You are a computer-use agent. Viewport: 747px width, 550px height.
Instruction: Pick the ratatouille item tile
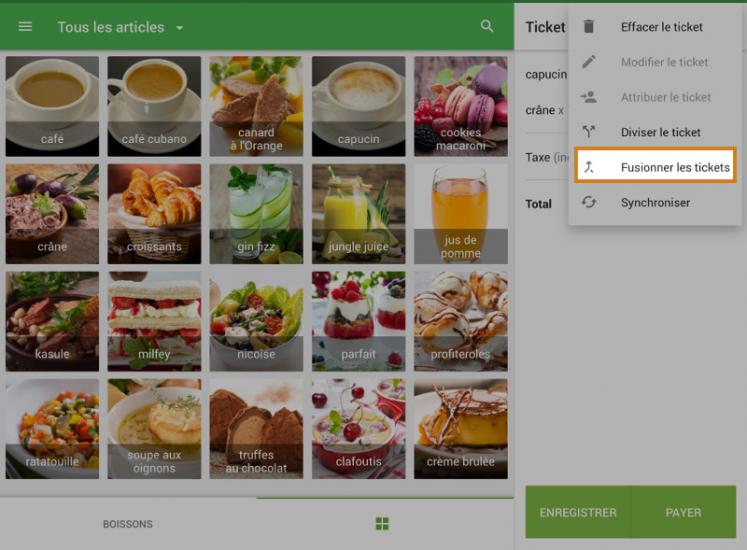52,429
